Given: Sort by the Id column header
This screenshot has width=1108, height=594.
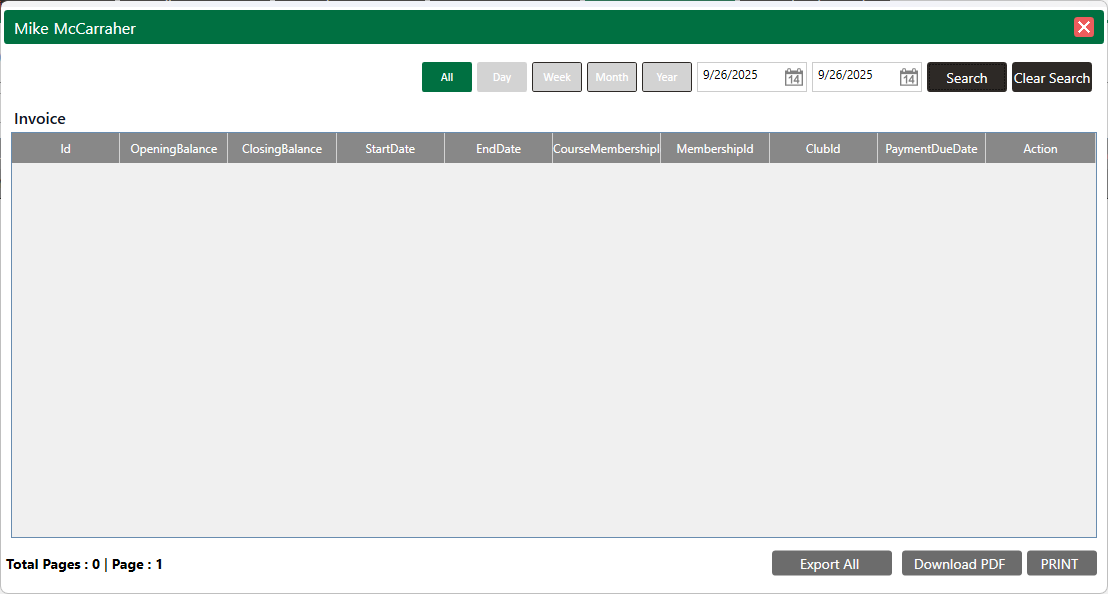Looking at the screenshot, I should click(65, 149).
